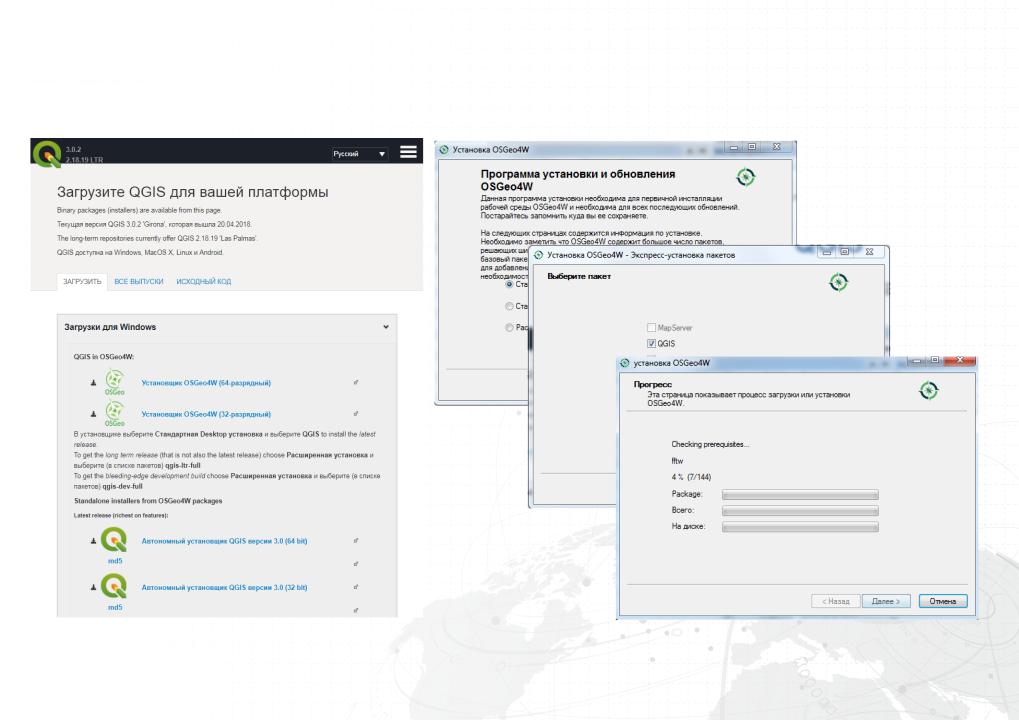Click the external link icon on the OSGeo4W 64-разрядный row

tap(356, 382)
